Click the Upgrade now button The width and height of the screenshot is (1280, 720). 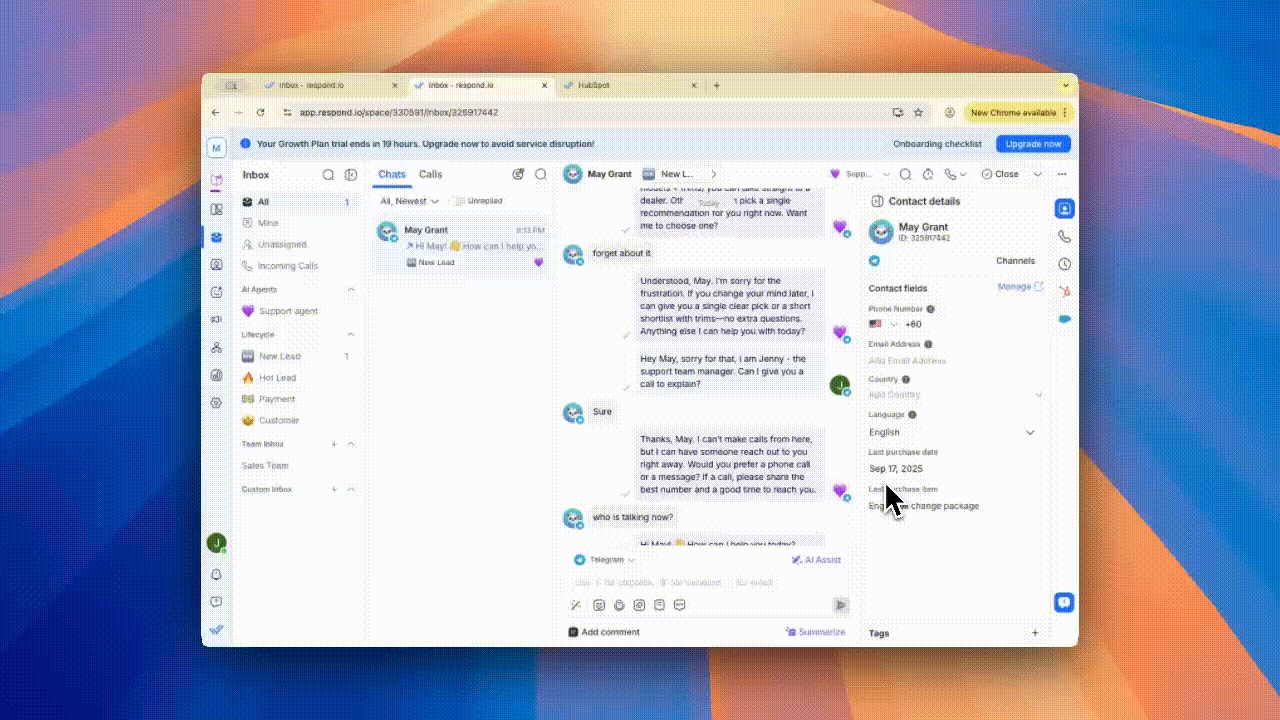point(1032,143)
